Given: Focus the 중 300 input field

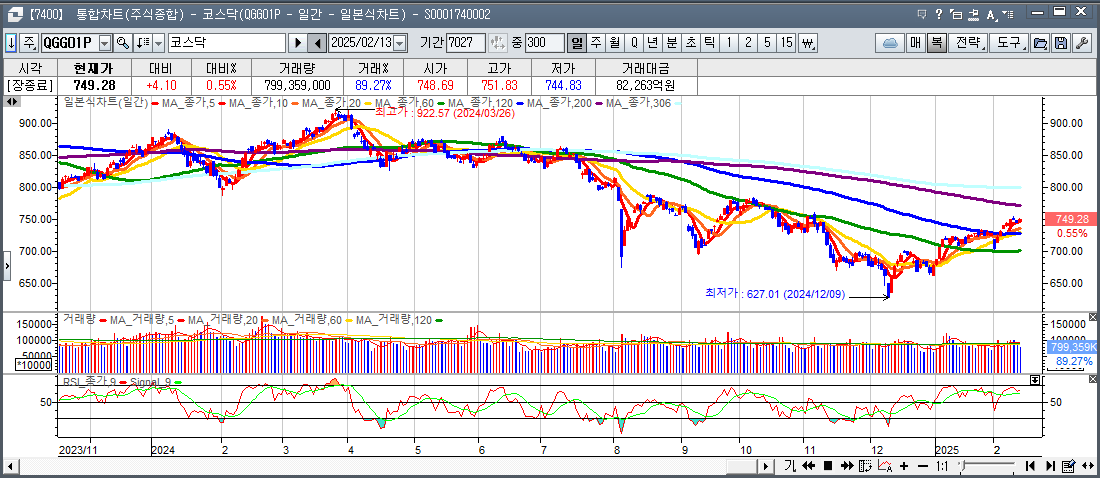Looking at the screenshot, I should tap(544, 43).
